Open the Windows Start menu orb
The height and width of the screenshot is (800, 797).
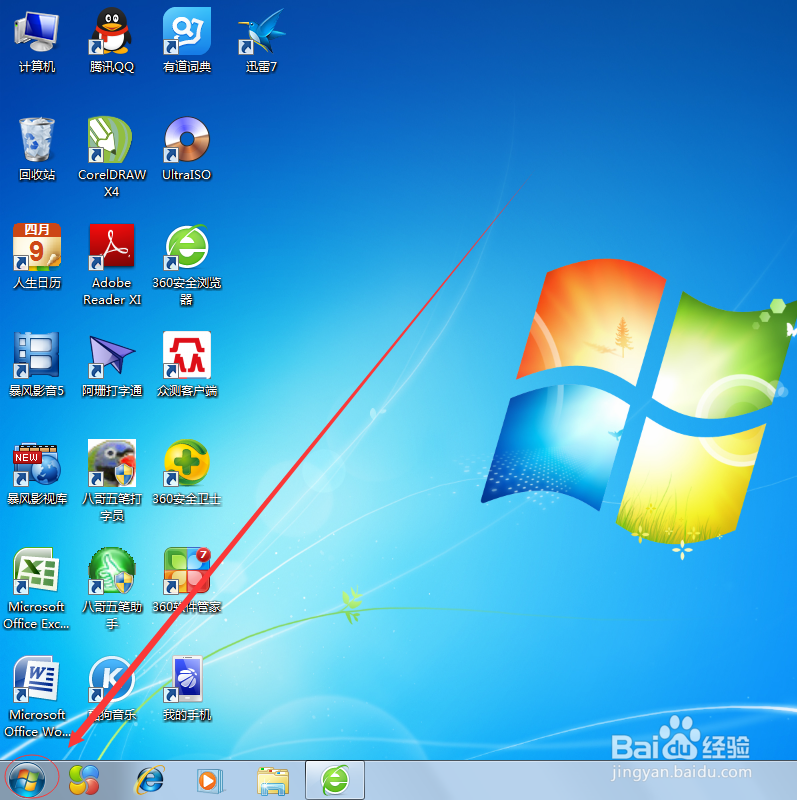tap(27, 780)
